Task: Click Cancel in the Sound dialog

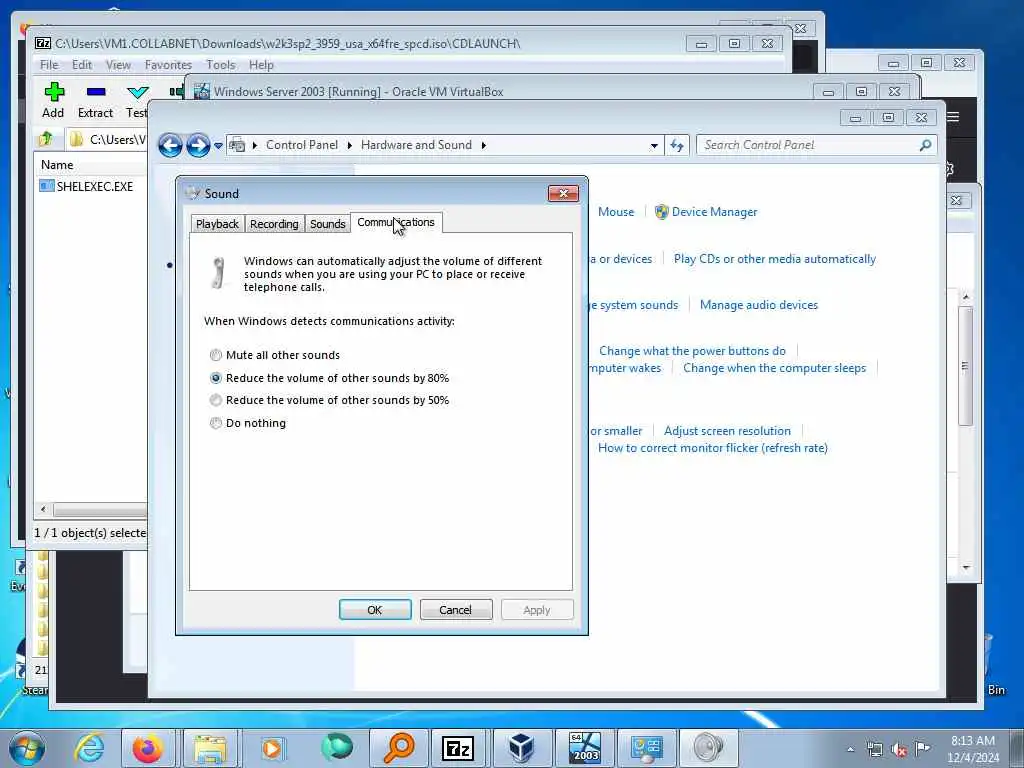Action: [456, 609]
